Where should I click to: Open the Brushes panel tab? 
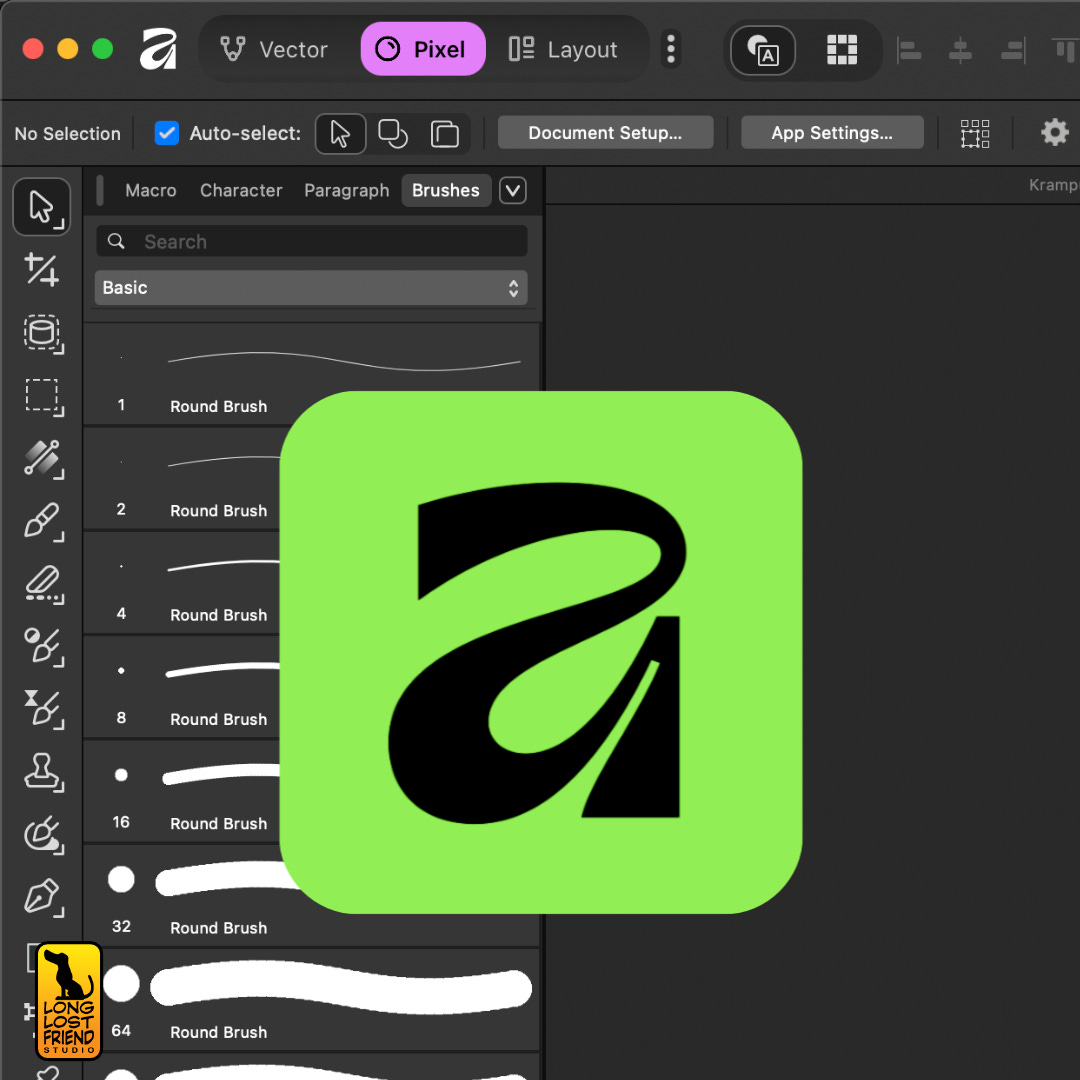point(446,190)
